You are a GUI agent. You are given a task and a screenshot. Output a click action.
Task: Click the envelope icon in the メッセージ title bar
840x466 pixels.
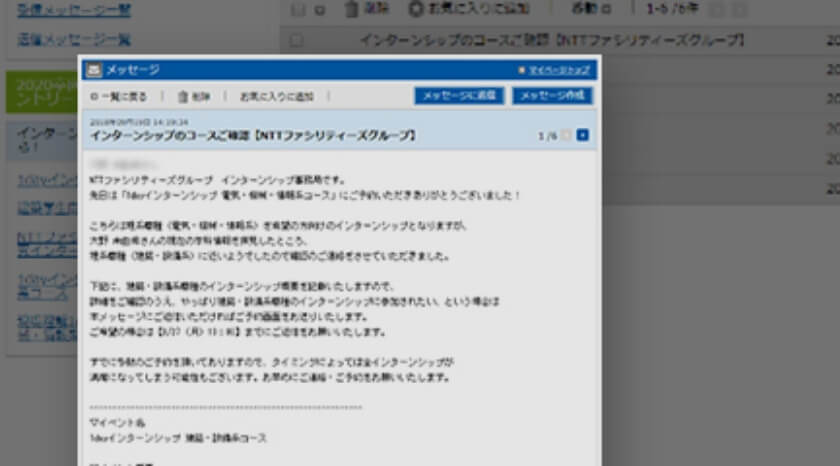pos(94,70)
